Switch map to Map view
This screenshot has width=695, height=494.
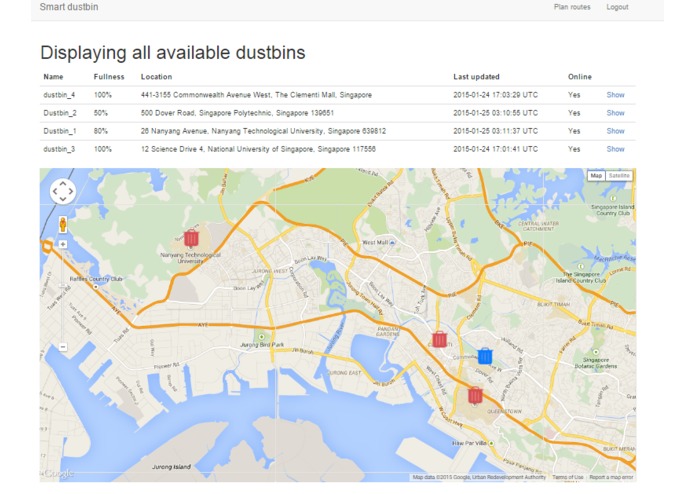(x=596, y=175)
